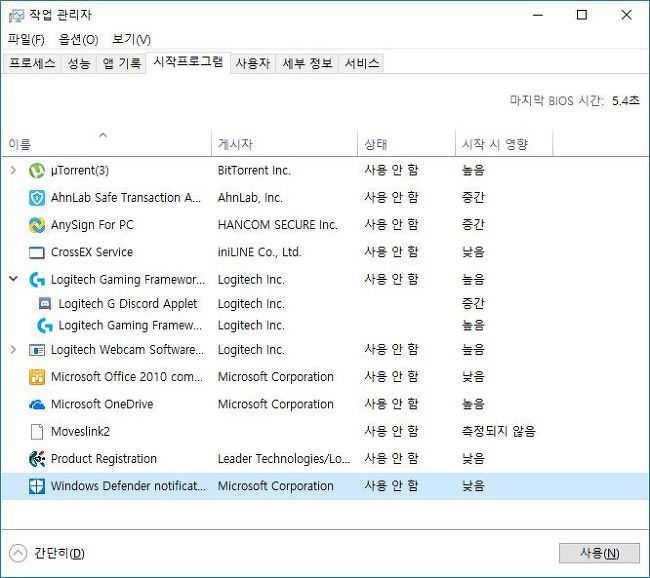
Task: Open the 파일(F) menu
Action: coord(26,39)
